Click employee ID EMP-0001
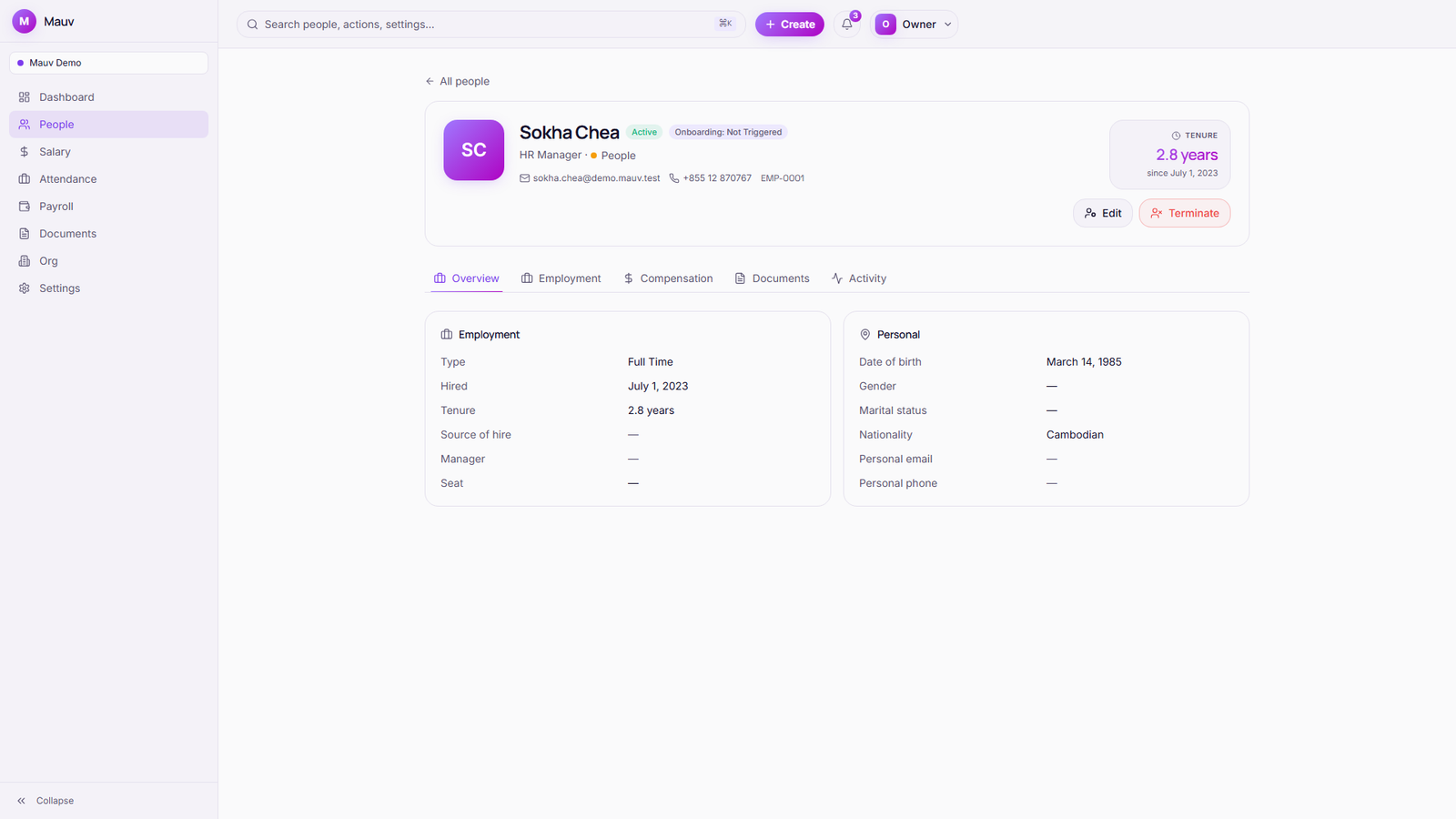This screenshot has width=1456, height=819. (x=783, y=178)
